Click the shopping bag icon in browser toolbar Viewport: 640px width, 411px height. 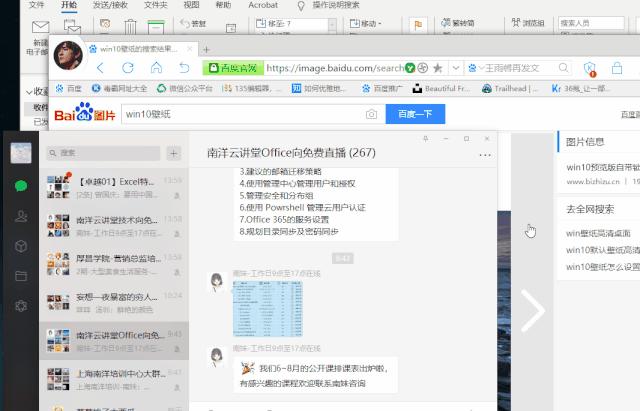(x=617, y=68)
